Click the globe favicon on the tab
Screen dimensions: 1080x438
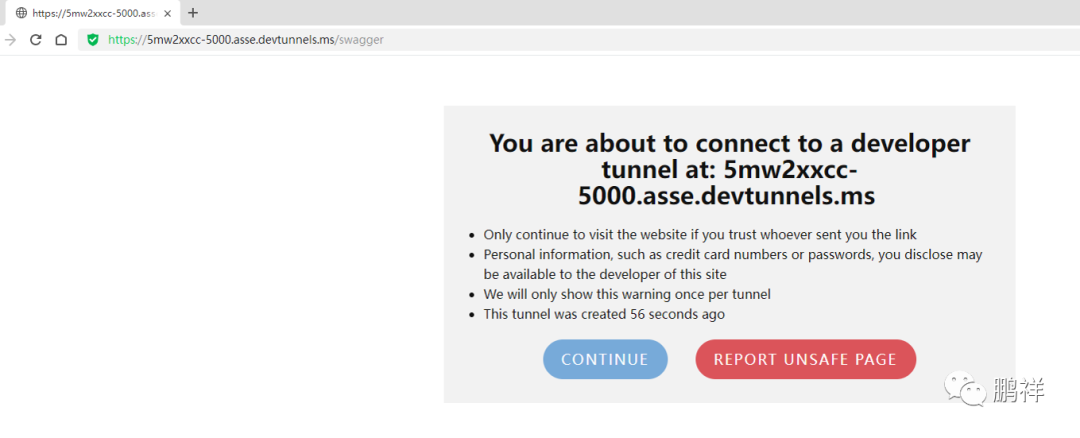[21, 13]
